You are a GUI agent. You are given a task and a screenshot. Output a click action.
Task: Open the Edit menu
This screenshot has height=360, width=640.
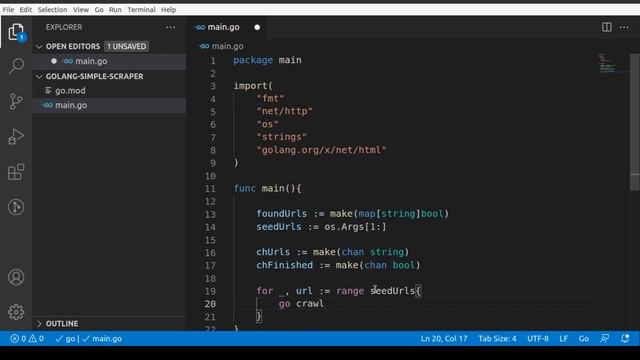tap(25, 9)
